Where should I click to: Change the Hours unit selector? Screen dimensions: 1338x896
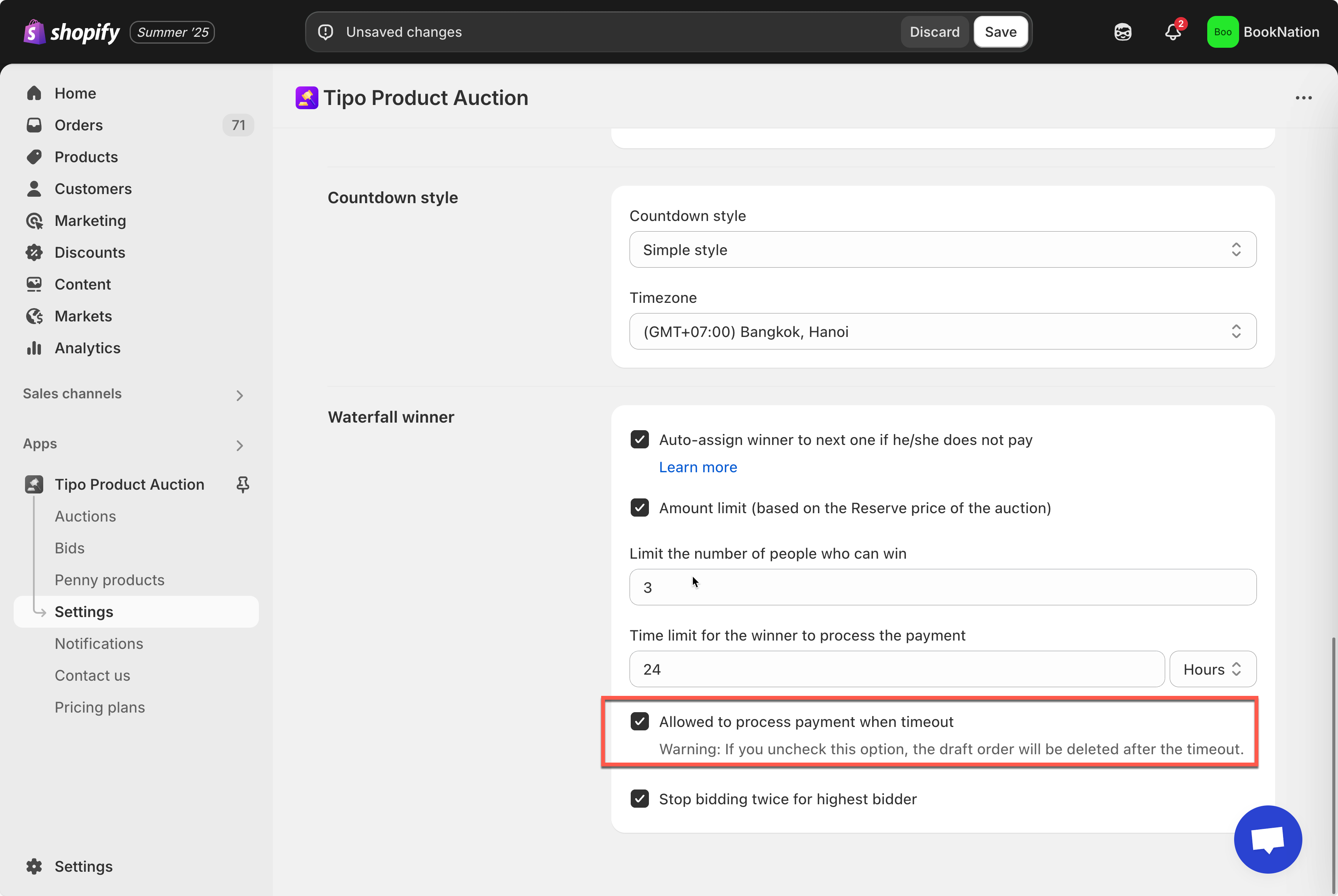tap(1212, 669)
